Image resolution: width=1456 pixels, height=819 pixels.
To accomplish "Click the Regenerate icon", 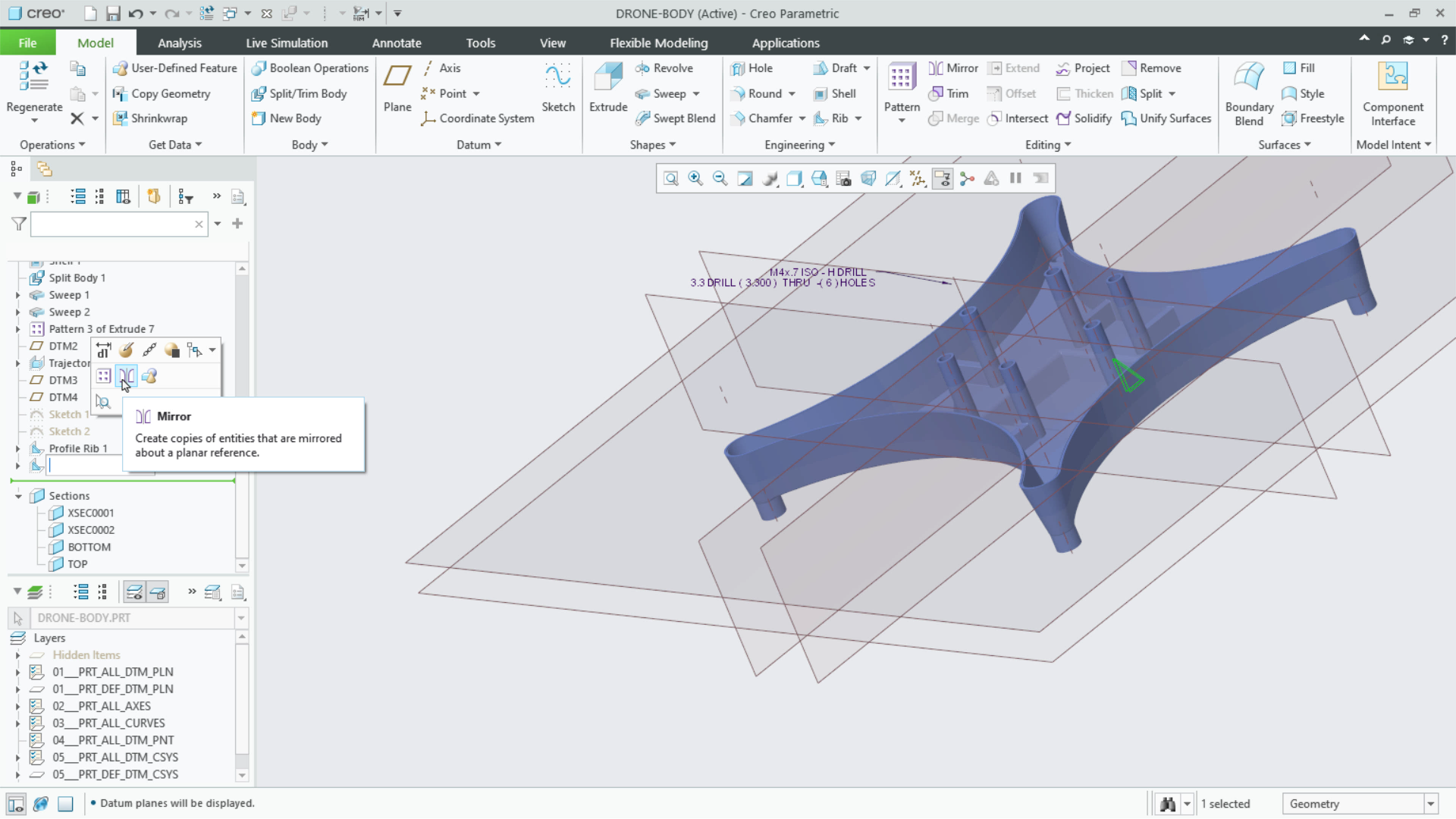I will (x=34, y=77).
